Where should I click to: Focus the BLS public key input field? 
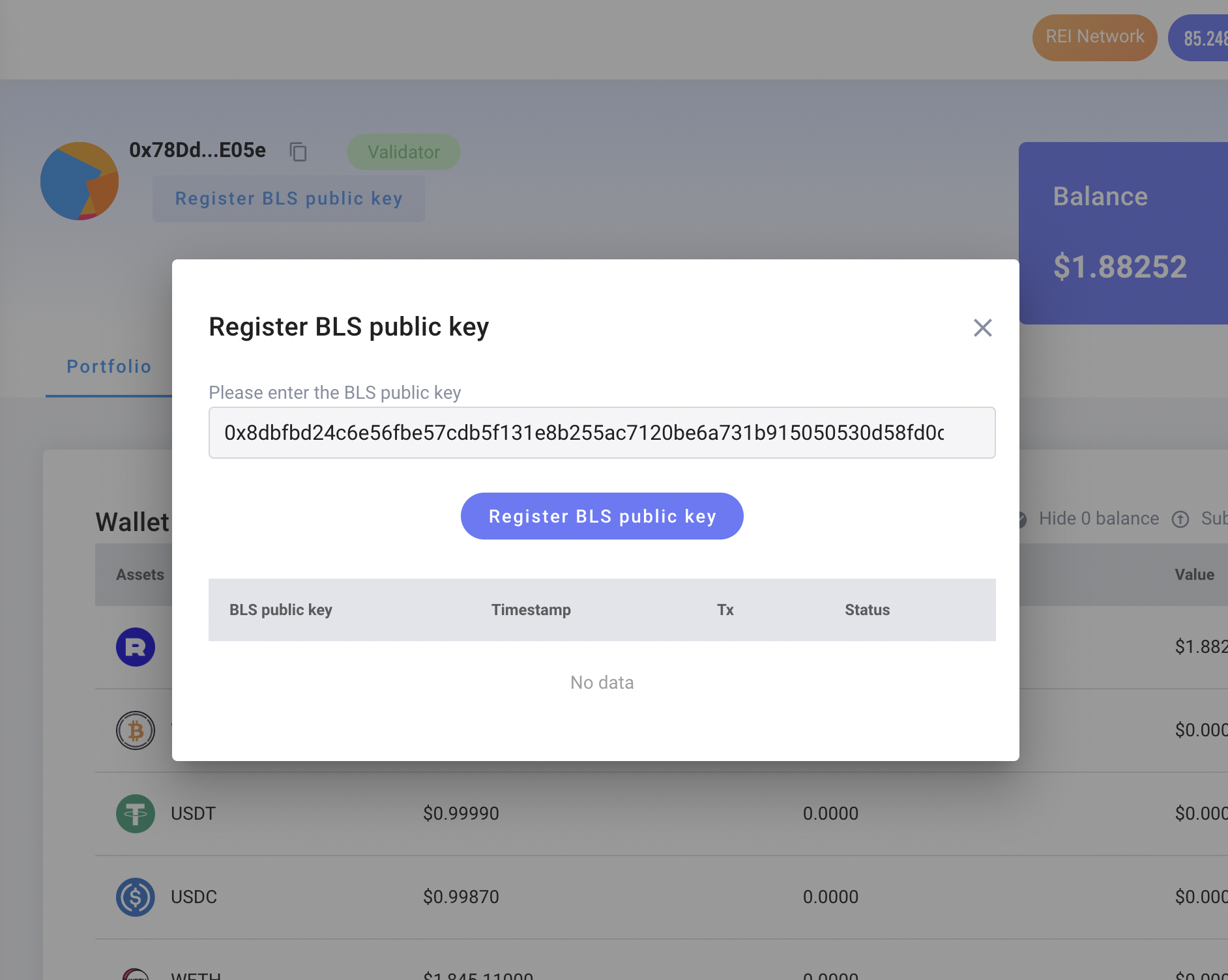click(602, 433)
